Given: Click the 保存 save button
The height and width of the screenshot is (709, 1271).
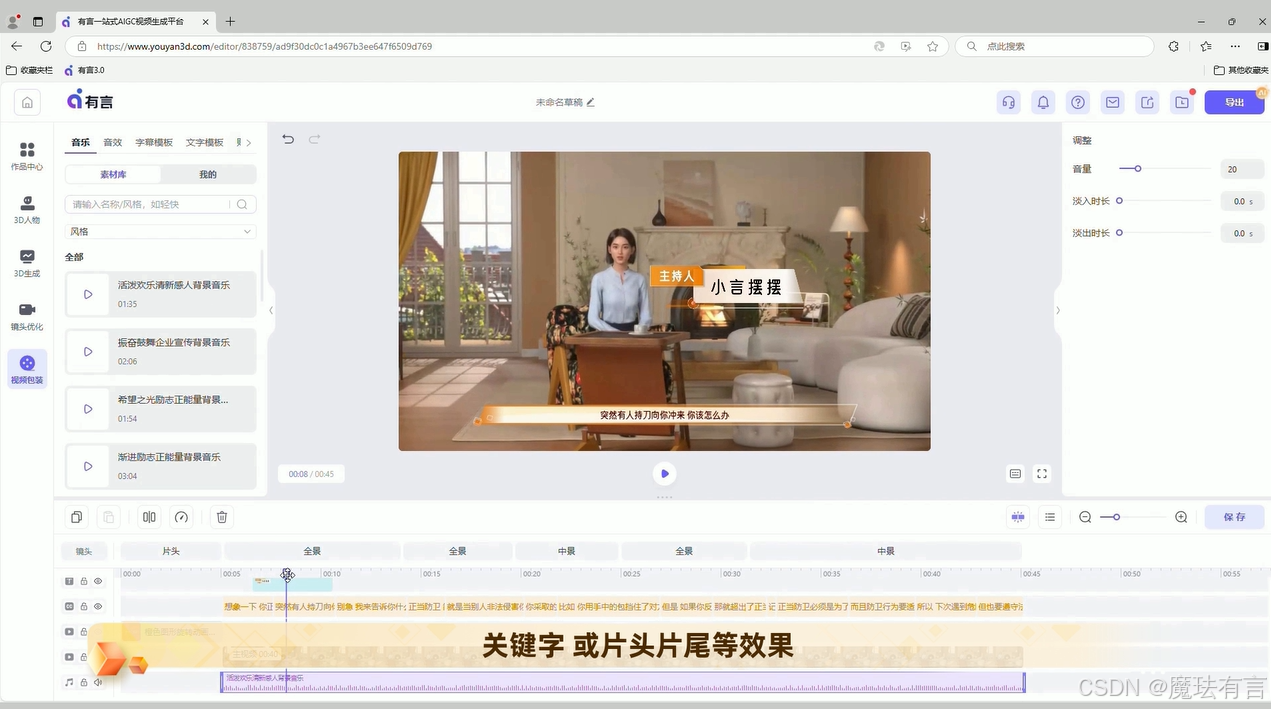Looking at the screenshot, I should tap(1234, 517).
